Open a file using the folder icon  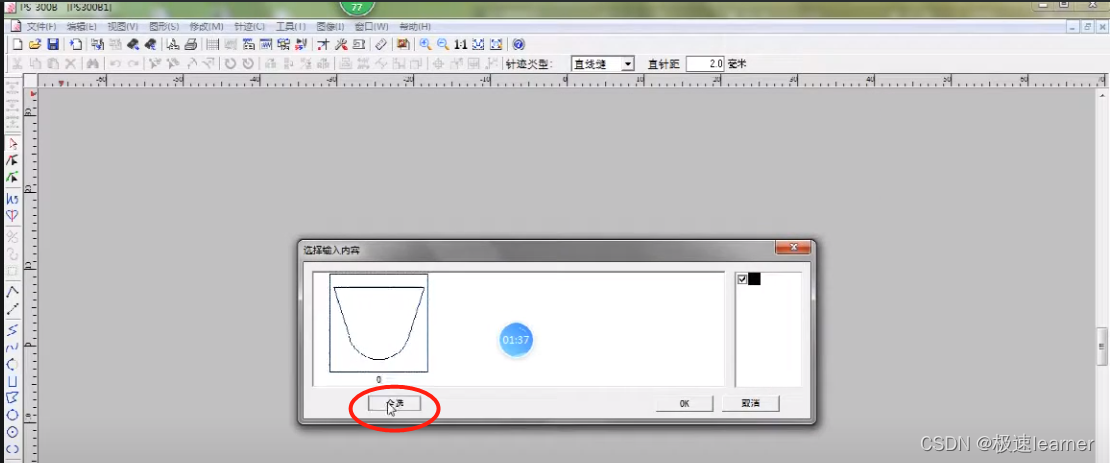pos(35,44)
